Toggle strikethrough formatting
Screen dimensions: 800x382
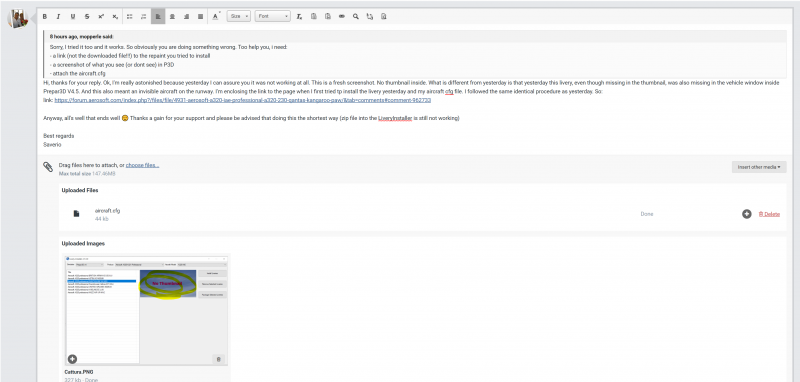tap(87, 17)
